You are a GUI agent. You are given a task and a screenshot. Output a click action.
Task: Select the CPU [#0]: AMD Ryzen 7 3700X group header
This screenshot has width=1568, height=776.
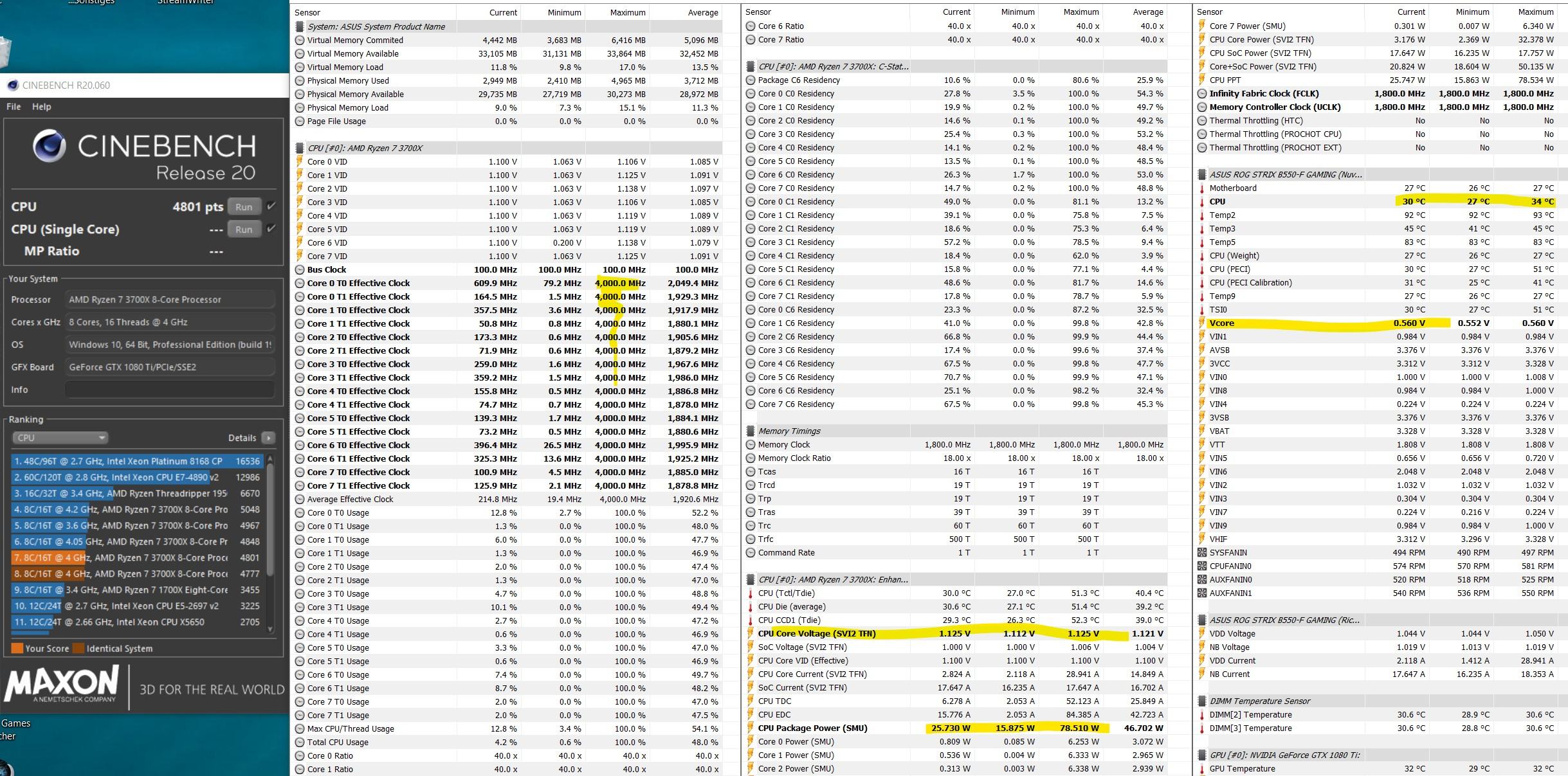pos(508,148)
